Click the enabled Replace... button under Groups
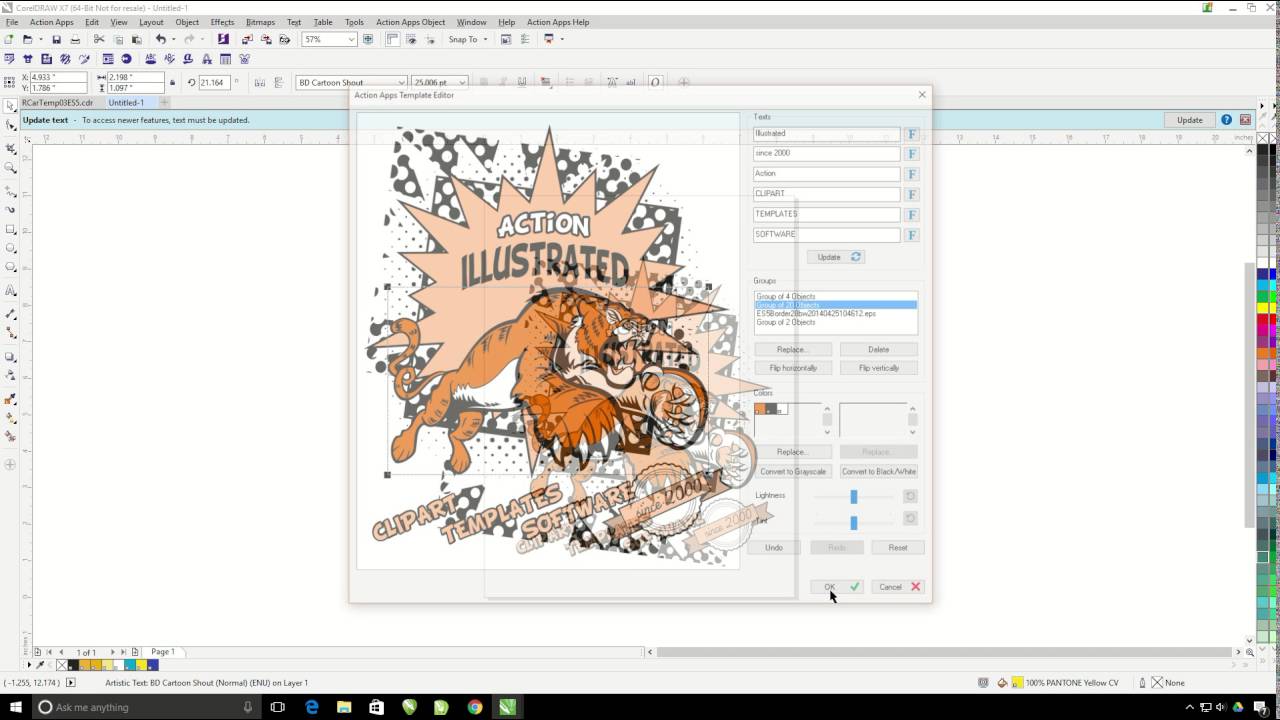Image resolution: width=1280 pixels, height=720 pixels. click(x=793, y=350)
